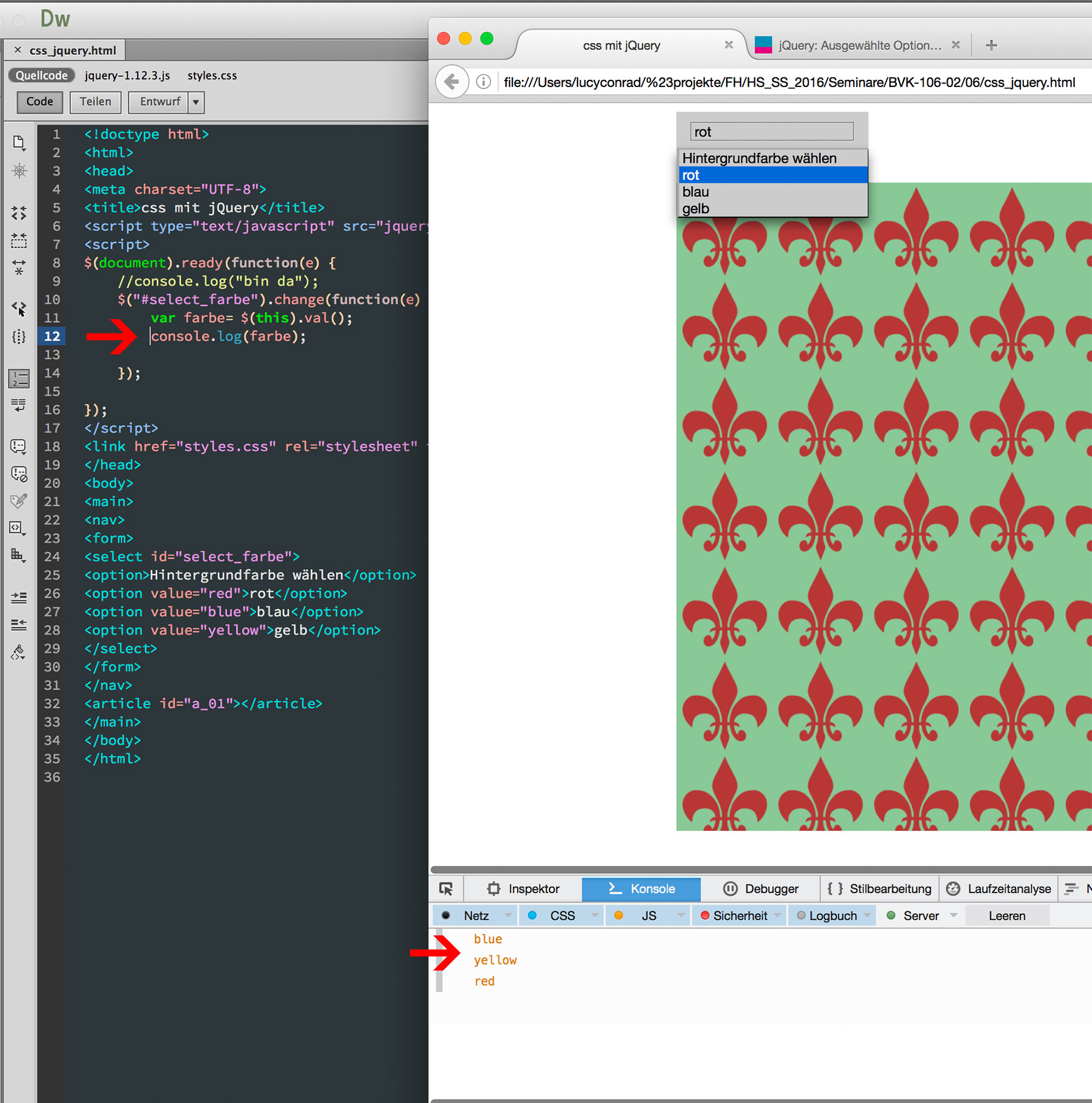Switch to Quellcode source view
This screenshot has width=1092, height=1103.
point(42,75)
